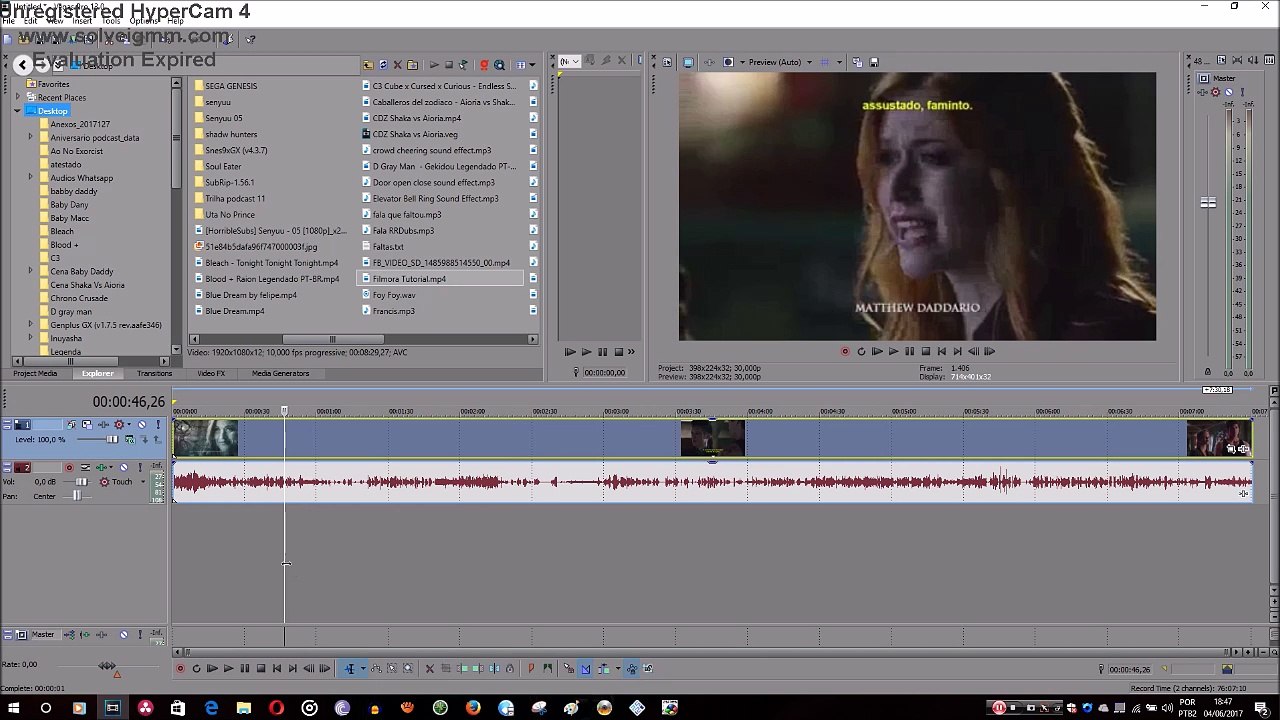Solo audio track 2
The width and height of the screenshot is (1280, 720).
tap(140, 467)
